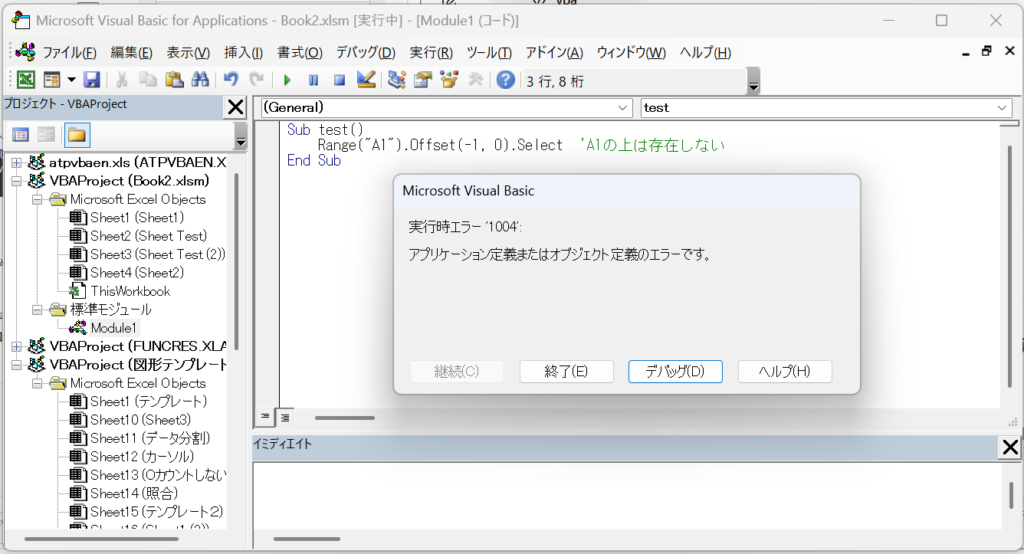
Task: Select Sheet12 (カーソル) tree item
Action: pyautogui.click(x=142, y=457)
